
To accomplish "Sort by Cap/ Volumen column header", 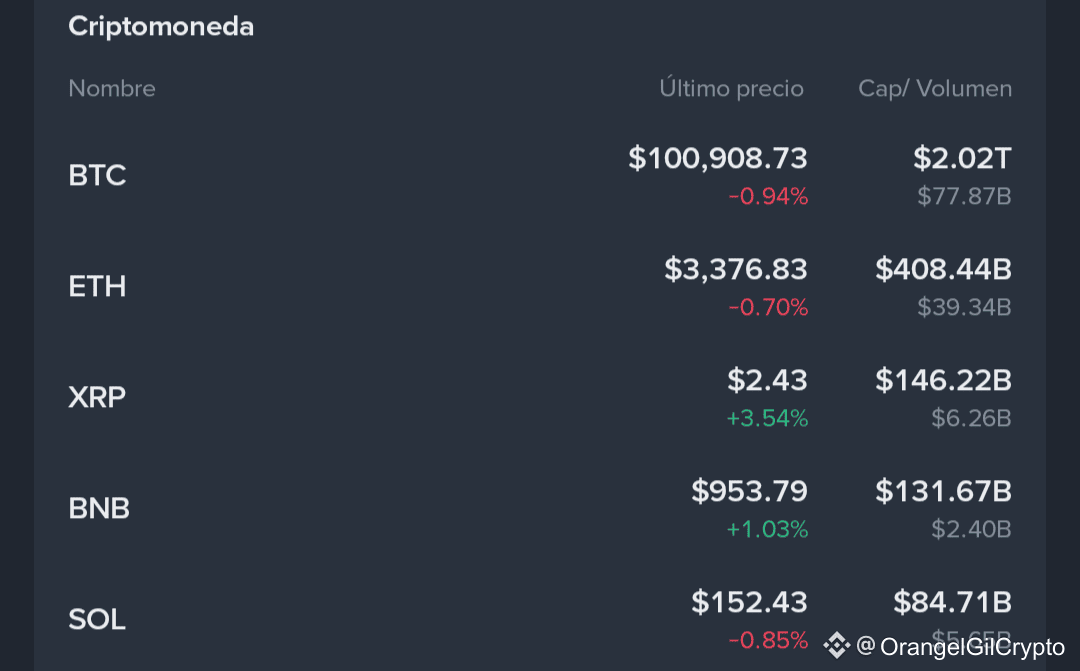I will tap(934, 88).
